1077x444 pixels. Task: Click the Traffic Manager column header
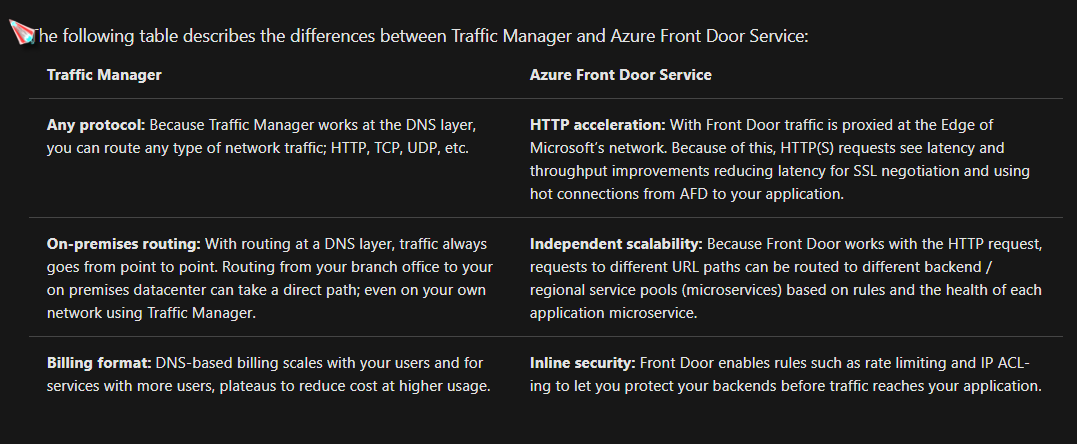[x=104, y=75]
